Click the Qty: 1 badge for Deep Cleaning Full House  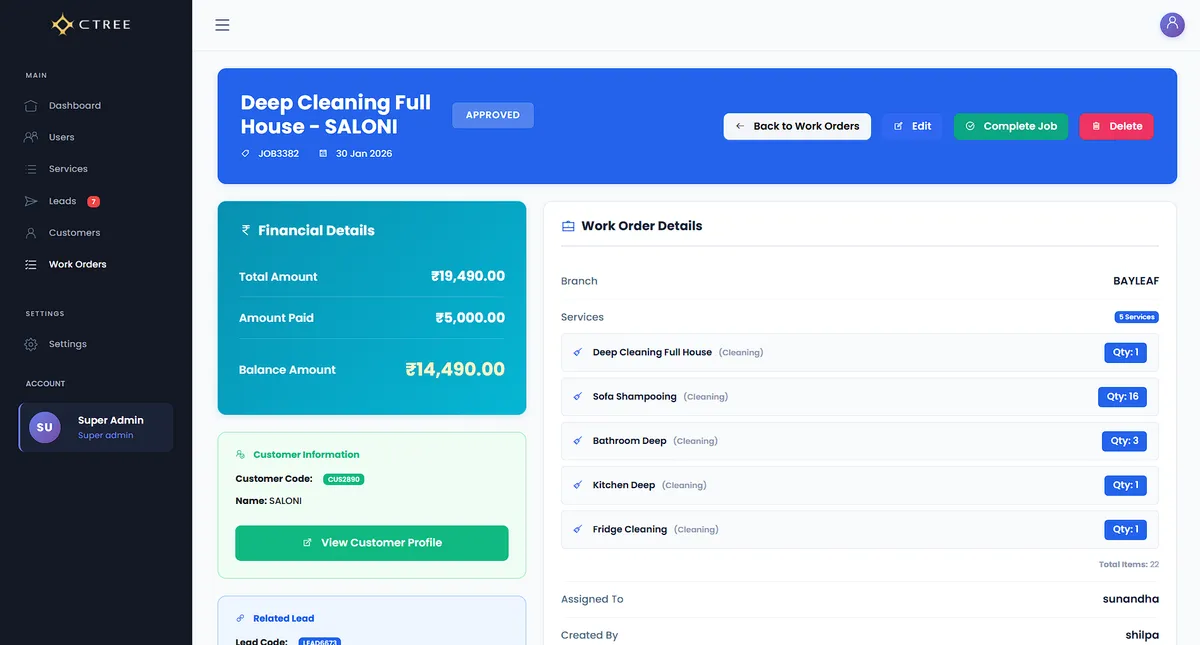click(1125, 353)
